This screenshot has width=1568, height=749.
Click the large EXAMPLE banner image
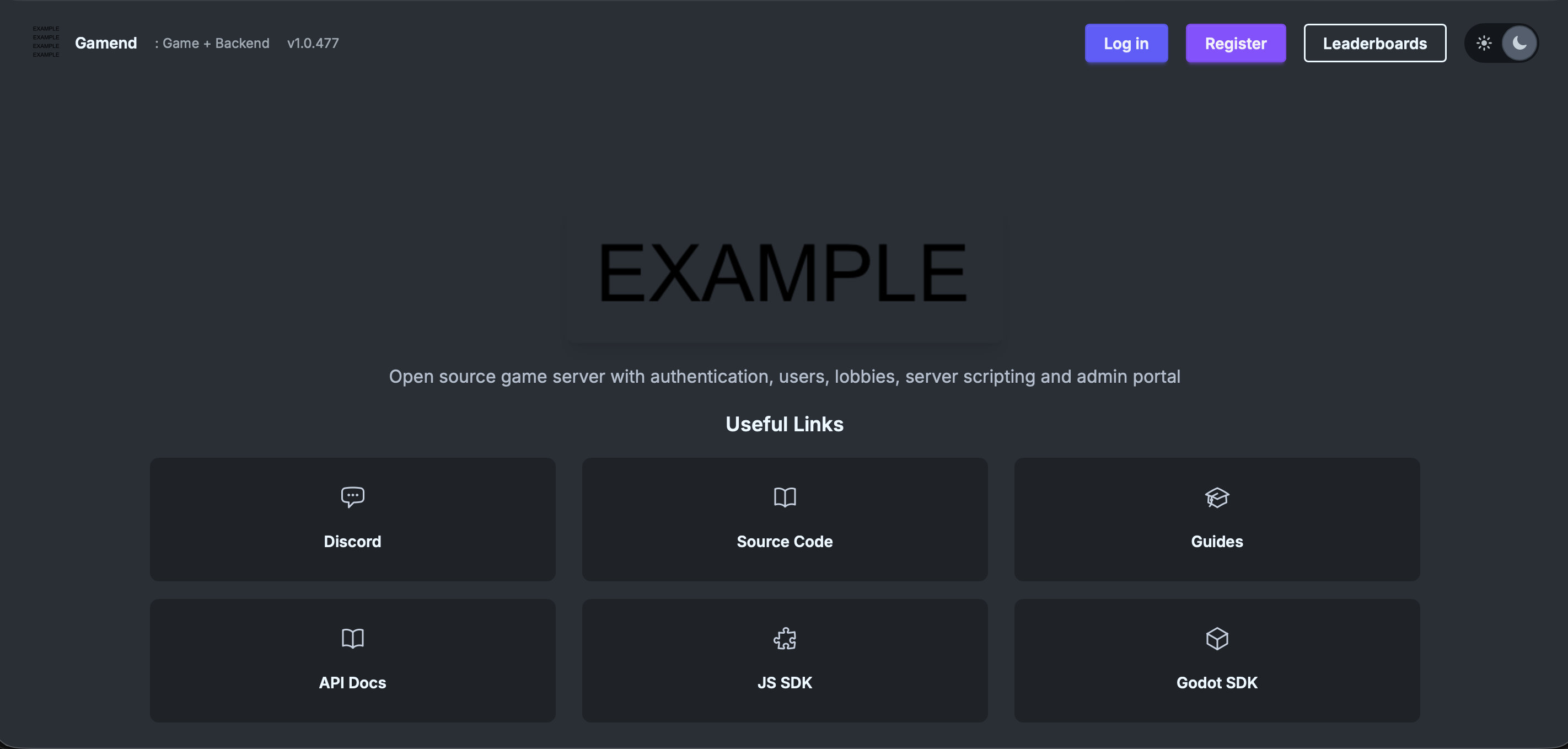point(784,274)
